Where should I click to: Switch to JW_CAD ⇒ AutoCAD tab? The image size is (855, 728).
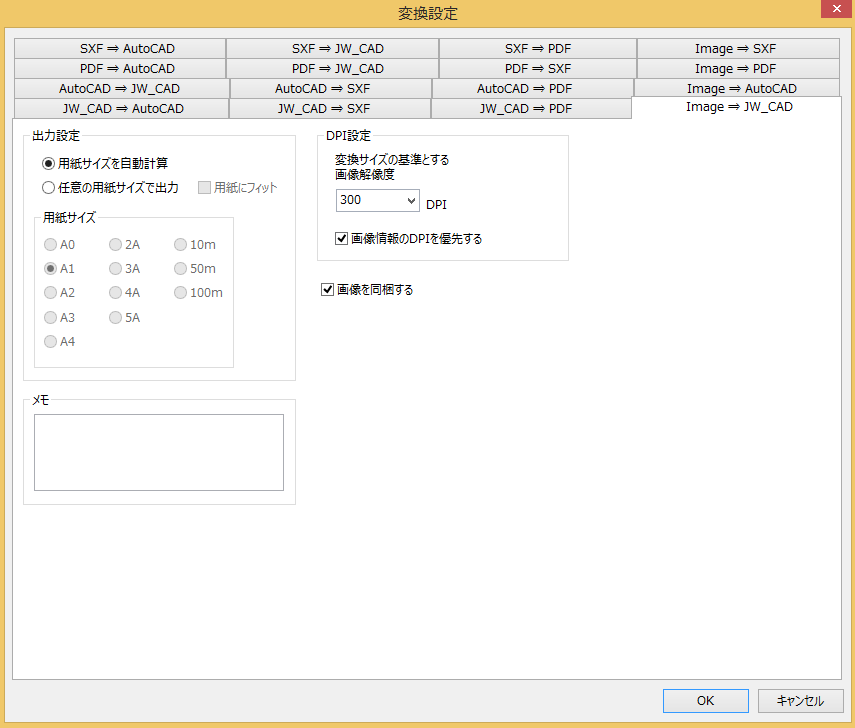(x=122, y=109)
